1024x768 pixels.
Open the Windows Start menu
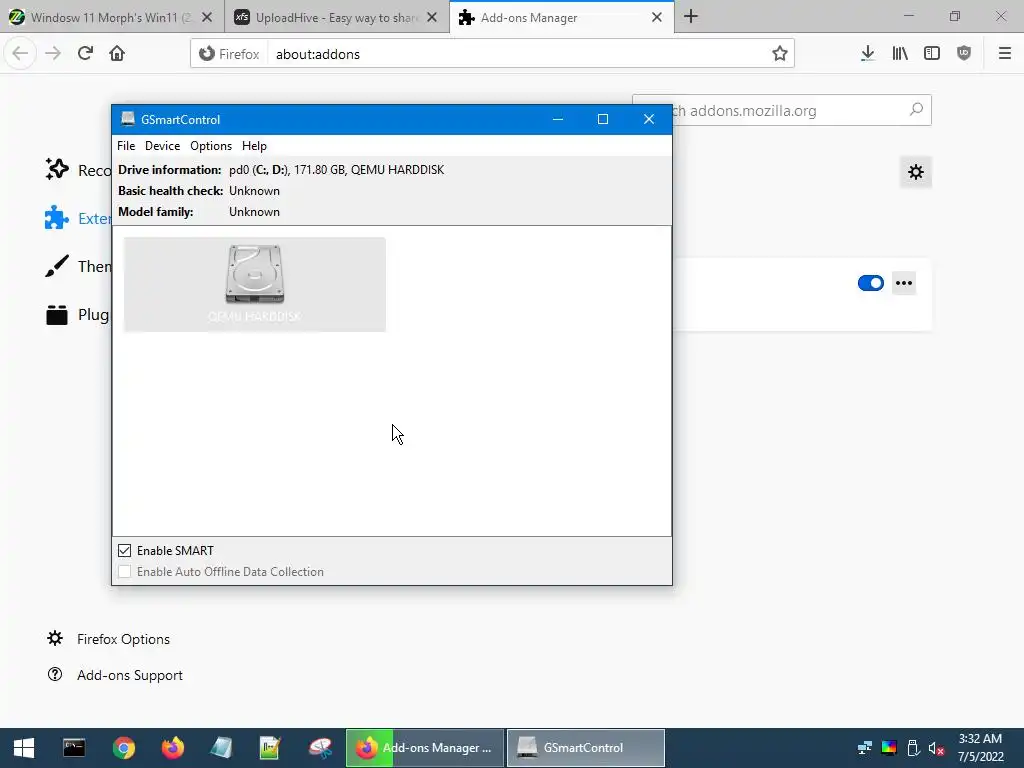(24, 748)
